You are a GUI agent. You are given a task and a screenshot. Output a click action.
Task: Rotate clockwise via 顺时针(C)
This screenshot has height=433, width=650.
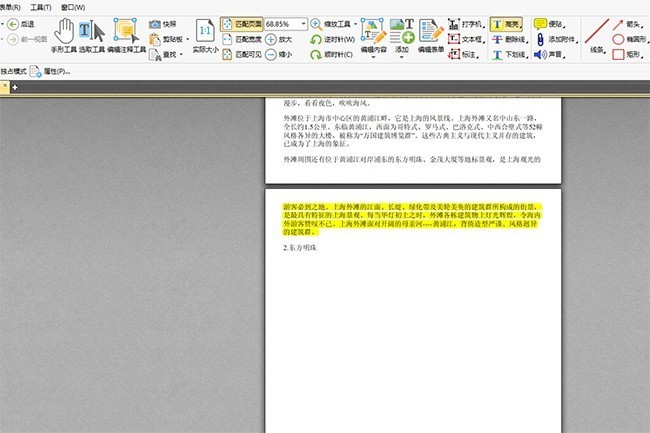coord(332,54)
